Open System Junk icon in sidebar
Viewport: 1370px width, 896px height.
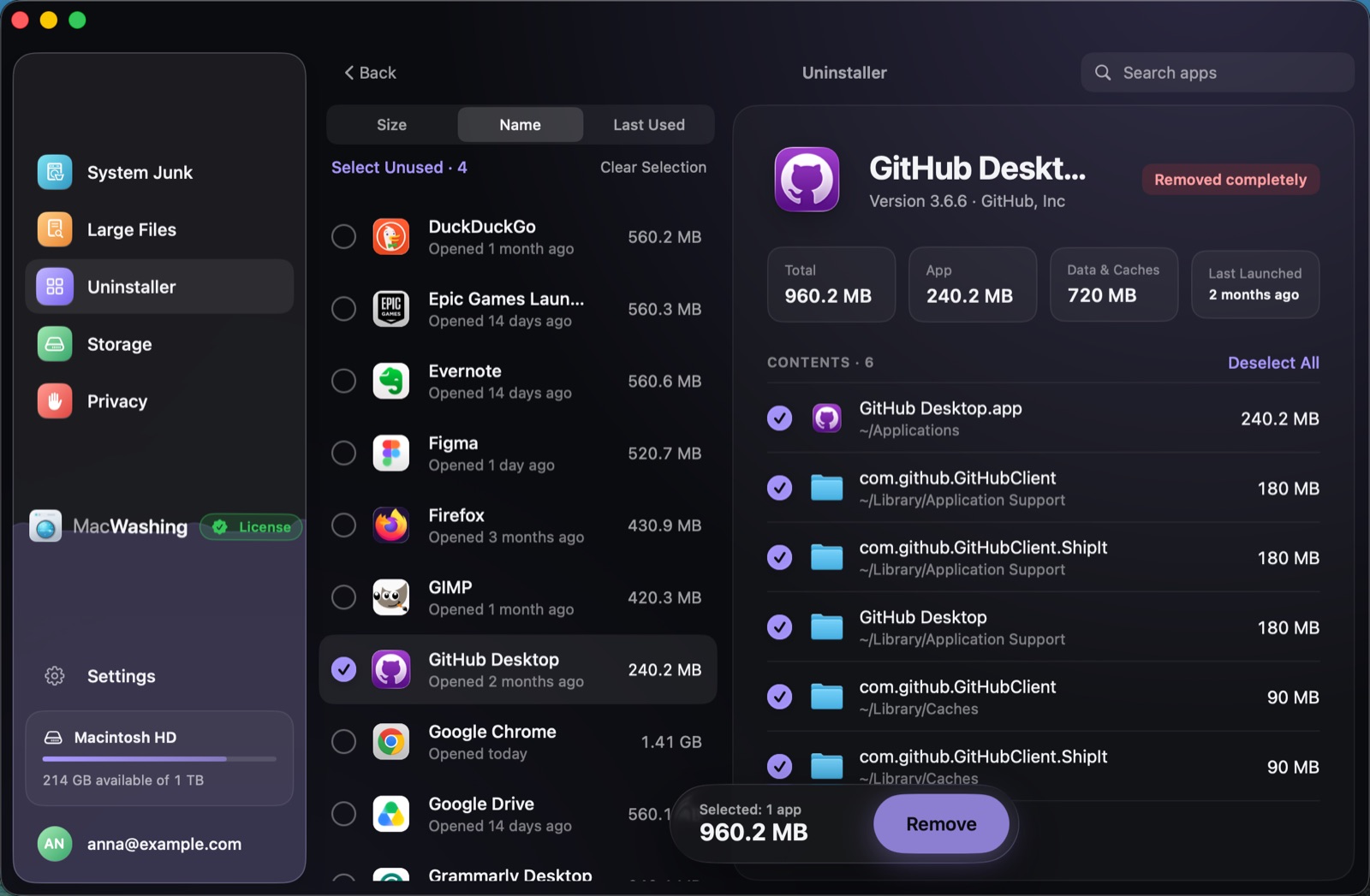(x=55, y=172)
